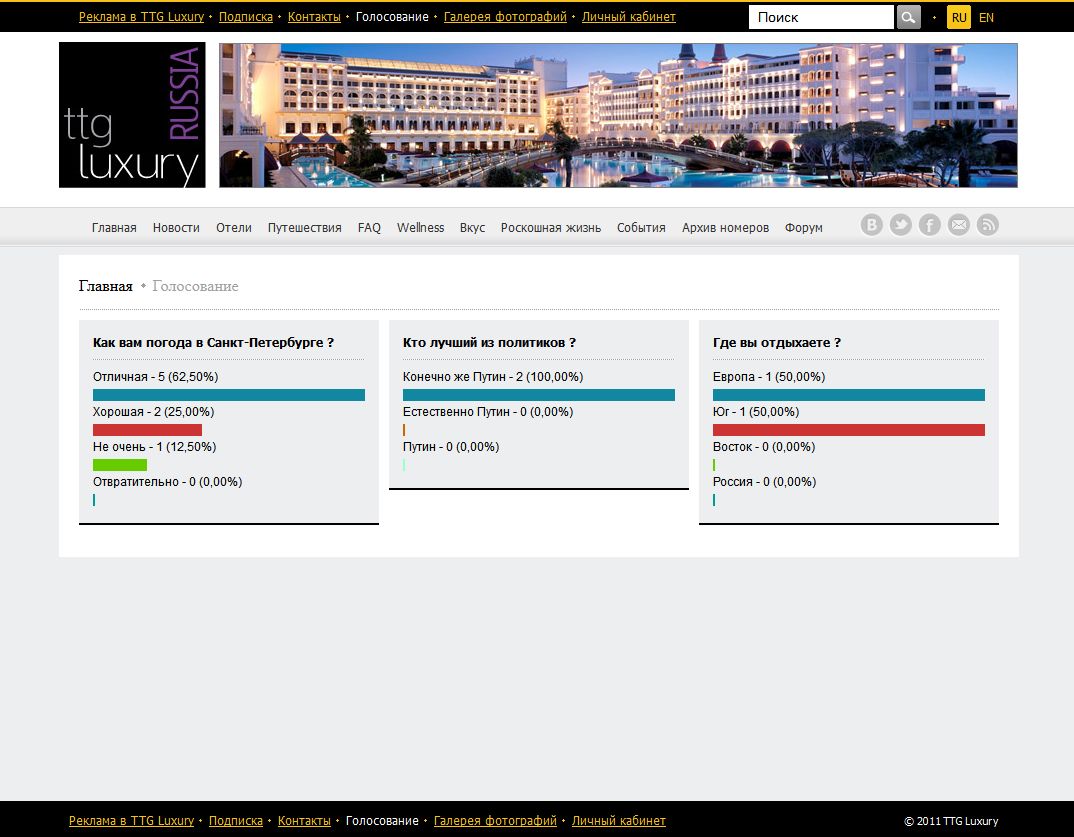Click the hotel banner image

[x=618, y=115]
